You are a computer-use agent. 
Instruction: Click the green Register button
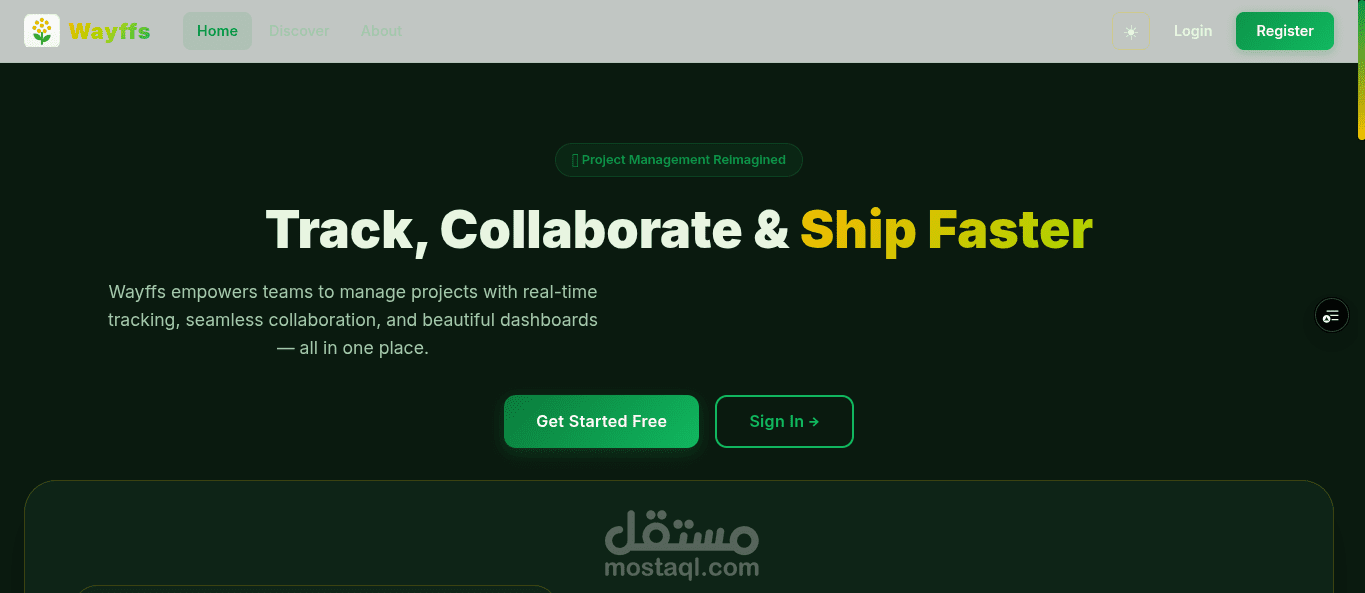point(1285,31)
